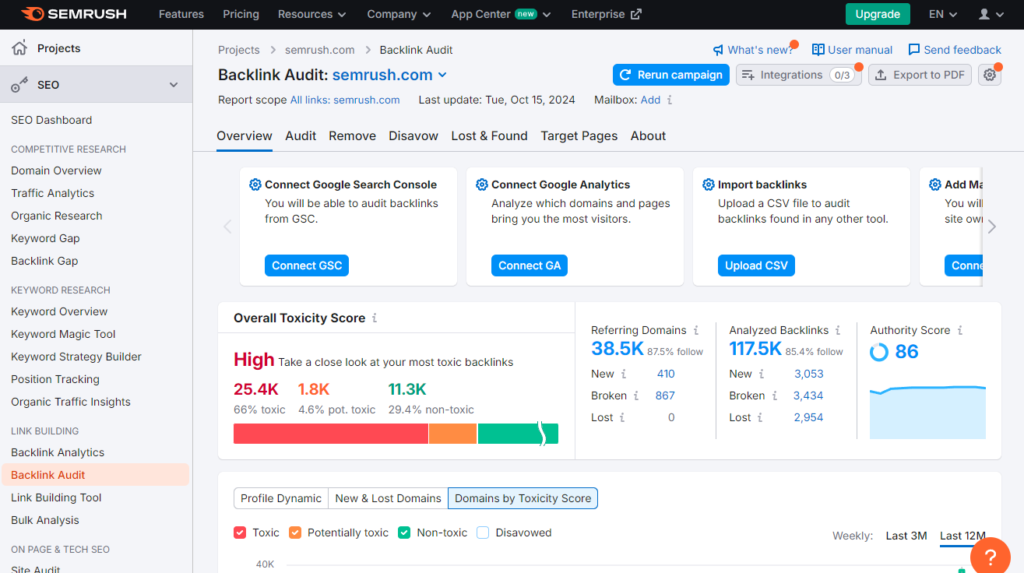Click the Upload CSV button
The height and width of the screenshot is (573, 1024).
tap(756, 265)
